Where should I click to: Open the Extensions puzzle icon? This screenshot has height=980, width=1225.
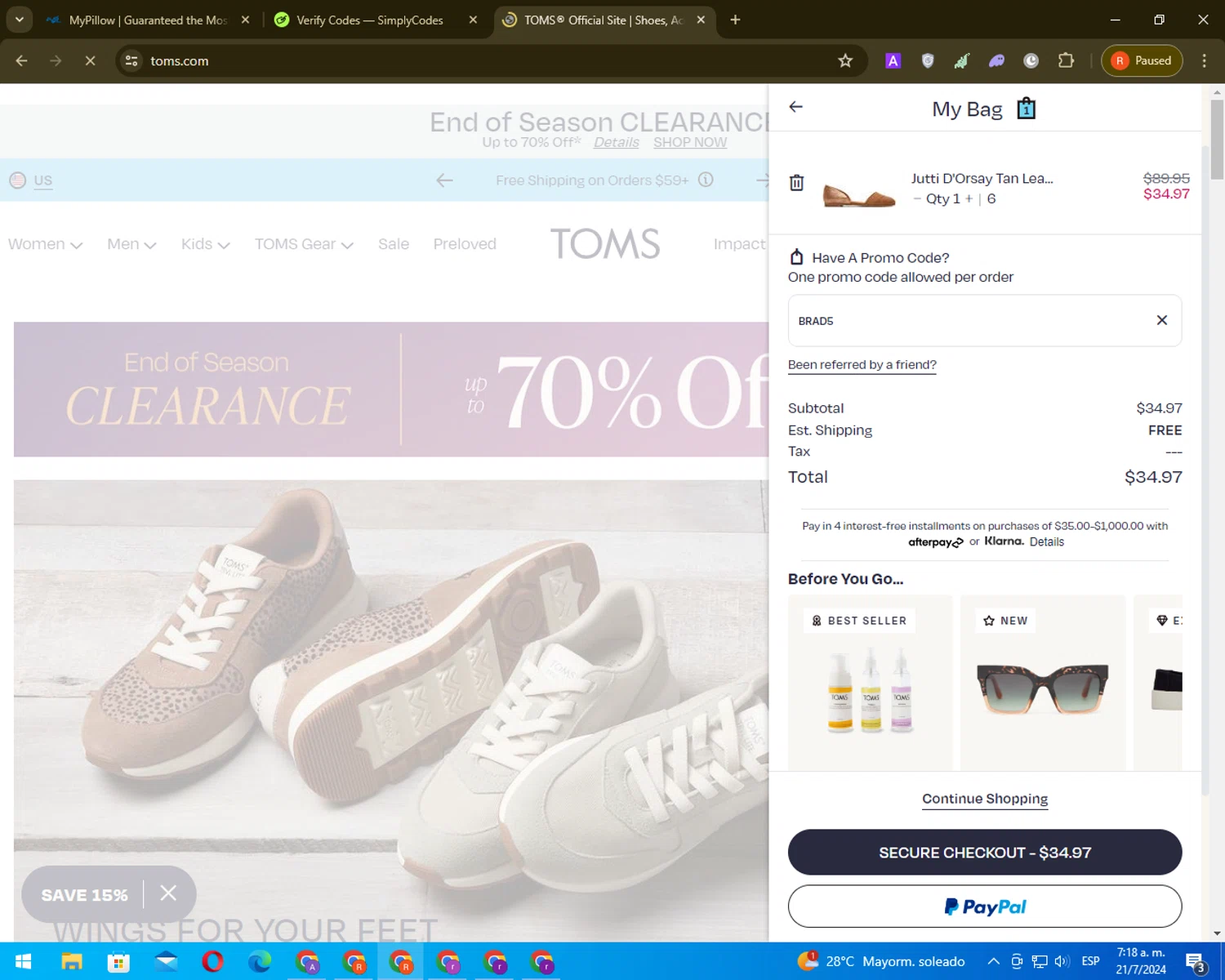1066,60
